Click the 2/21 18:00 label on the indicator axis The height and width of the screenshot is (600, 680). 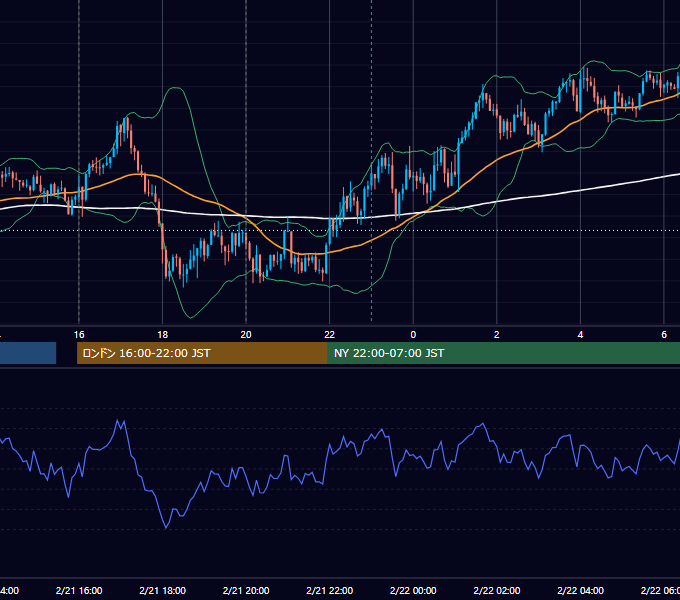[163, 591]
